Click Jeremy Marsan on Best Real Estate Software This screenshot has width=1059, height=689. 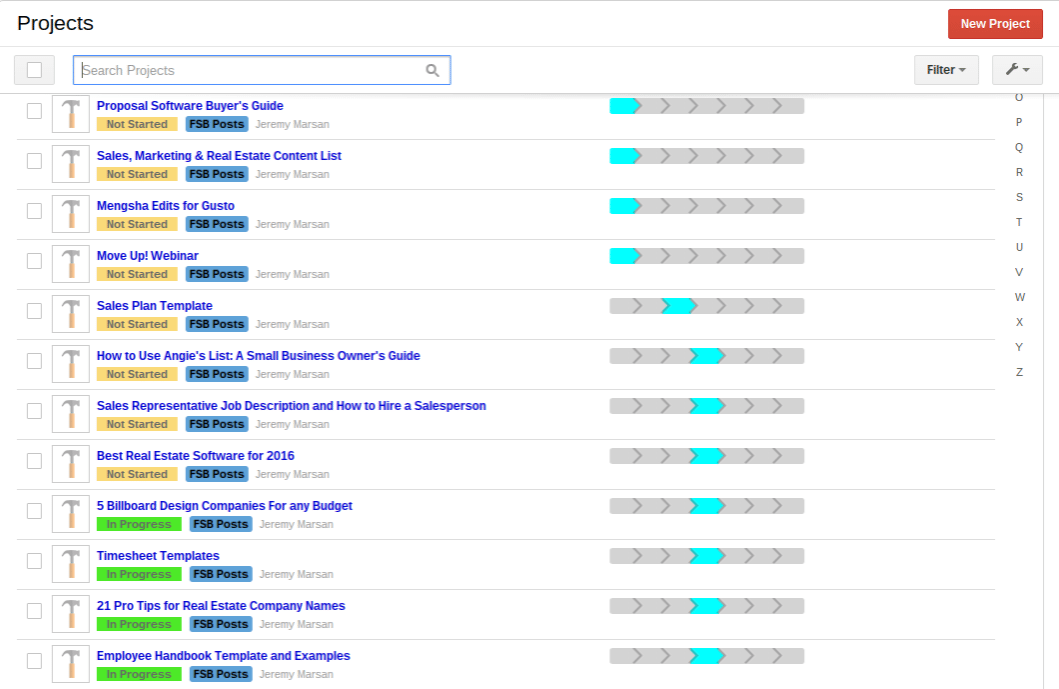tap(292, 474)
